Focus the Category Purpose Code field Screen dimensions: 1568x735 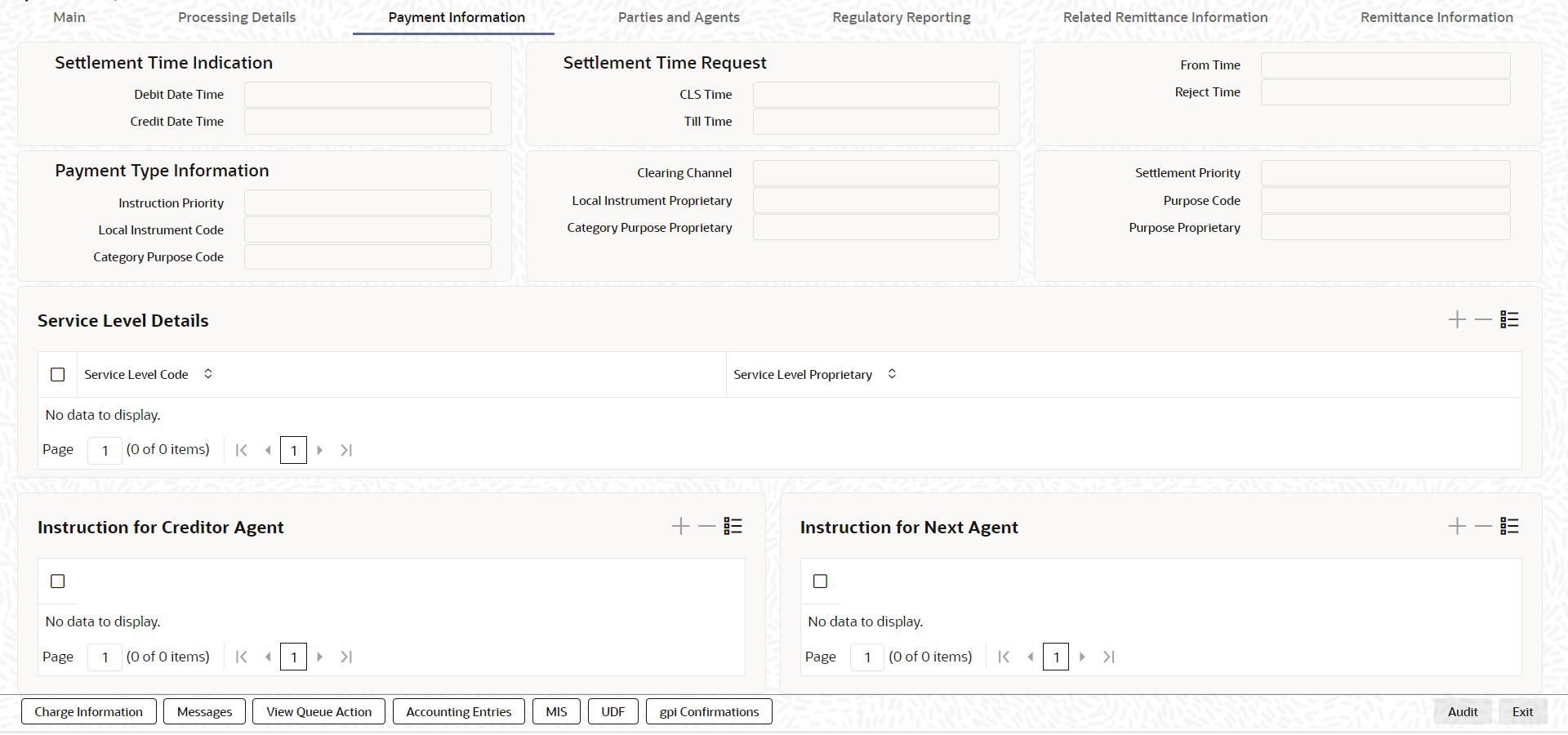pyautogui.click(x=367, y=256)
